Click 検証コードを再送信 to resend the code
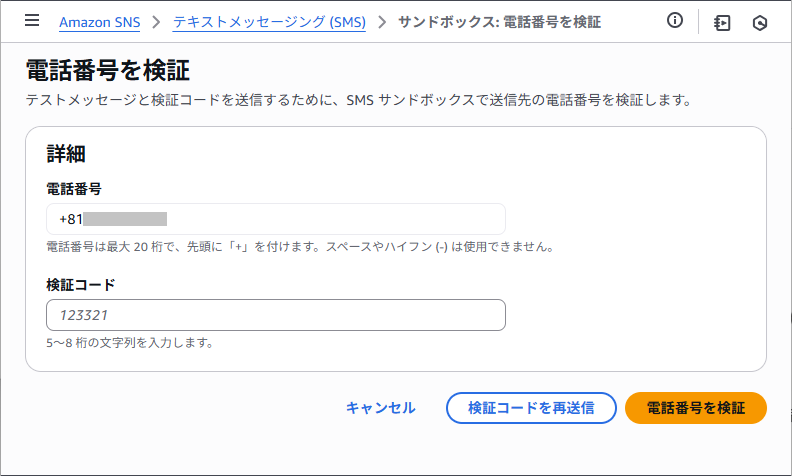 coord(531,408)
